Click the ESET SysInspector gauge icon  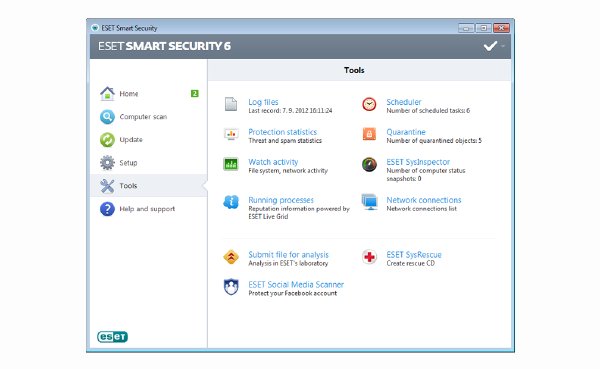point(369,164)
